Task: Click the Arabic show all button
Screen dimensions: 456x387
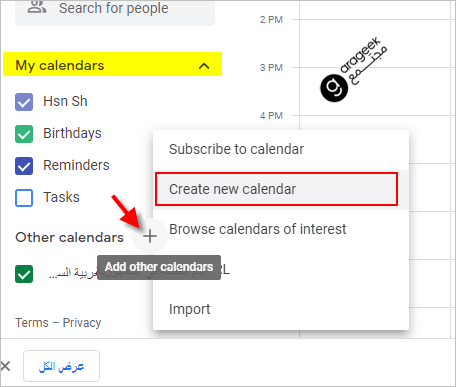Action: (61, 366)
